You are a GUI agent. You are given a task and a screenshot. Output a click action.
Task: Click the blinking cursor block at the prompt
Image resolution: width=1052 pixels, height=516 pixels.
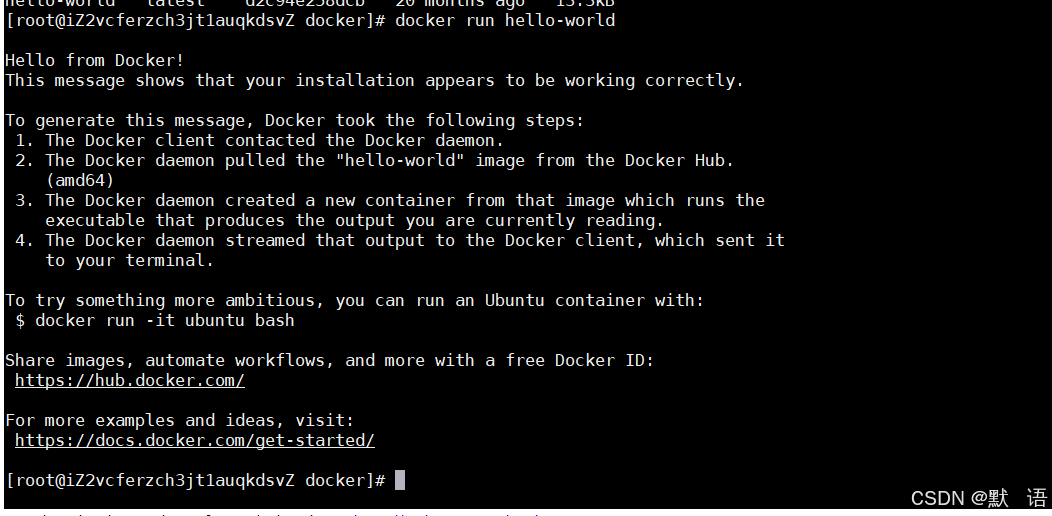coord(400,481)
